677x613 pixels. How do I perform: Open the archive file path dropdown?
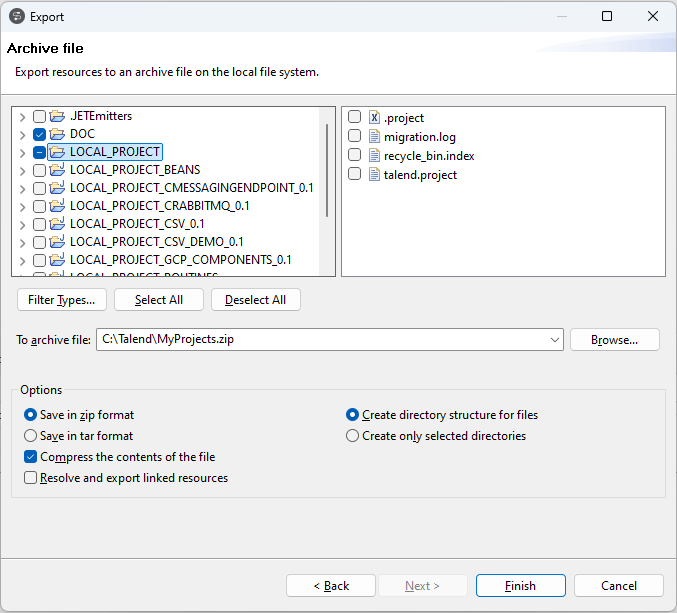click(555, 340)
